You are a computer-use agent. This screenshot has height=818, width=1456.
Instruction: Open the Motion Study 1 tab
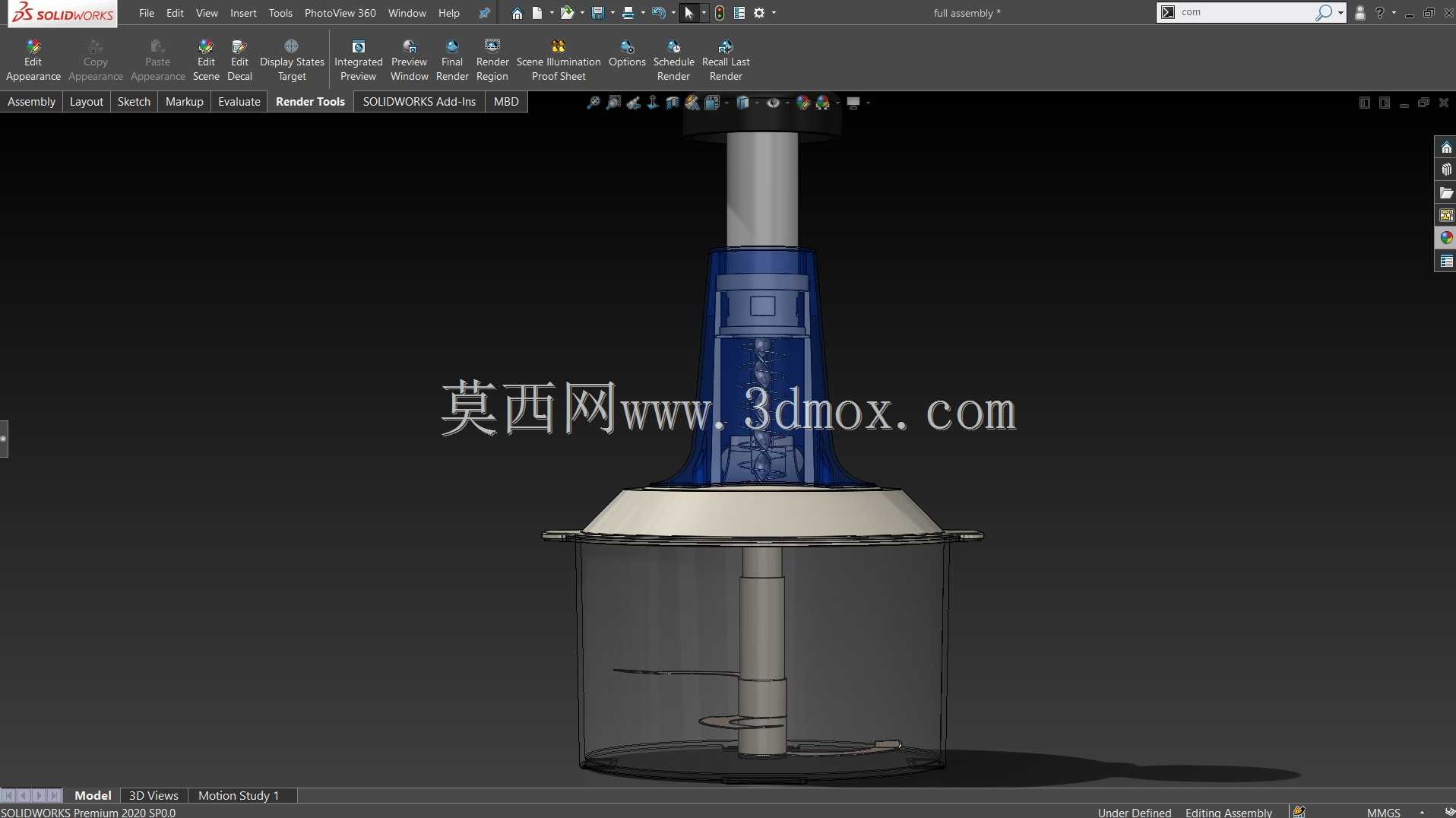click(239, 795)
